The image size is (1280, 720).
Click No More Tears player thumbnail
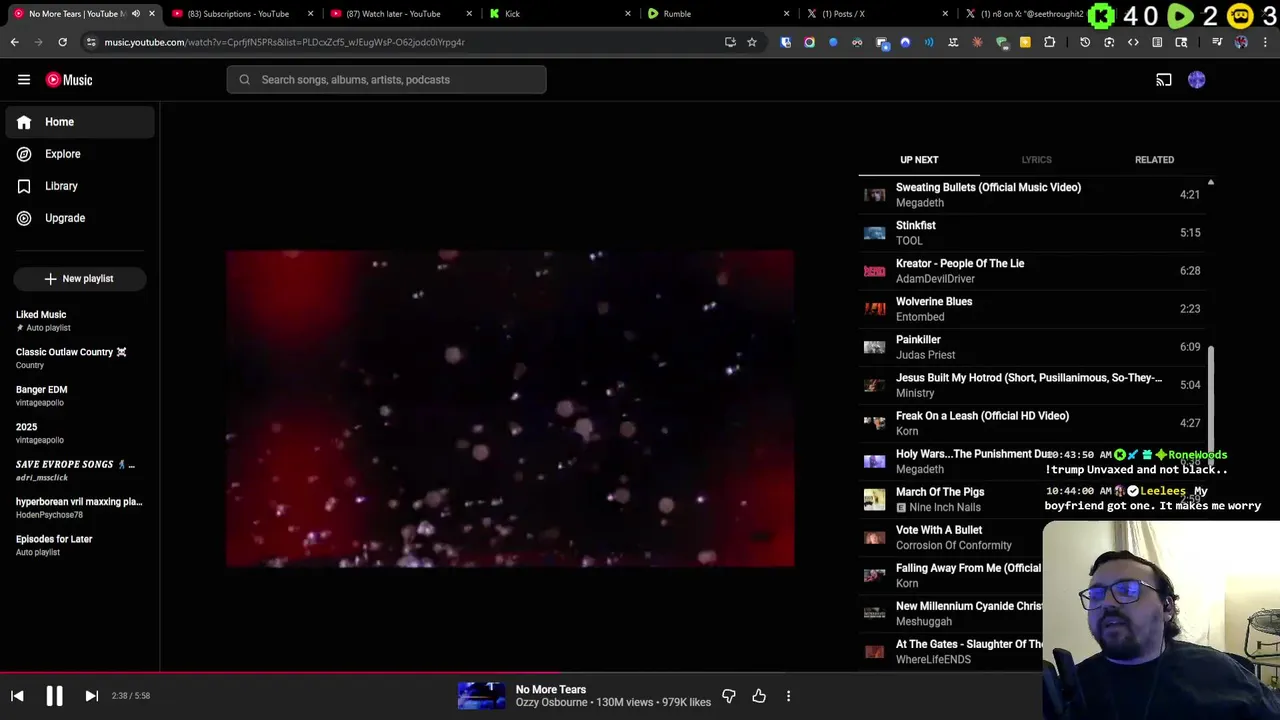click(481, 696)
